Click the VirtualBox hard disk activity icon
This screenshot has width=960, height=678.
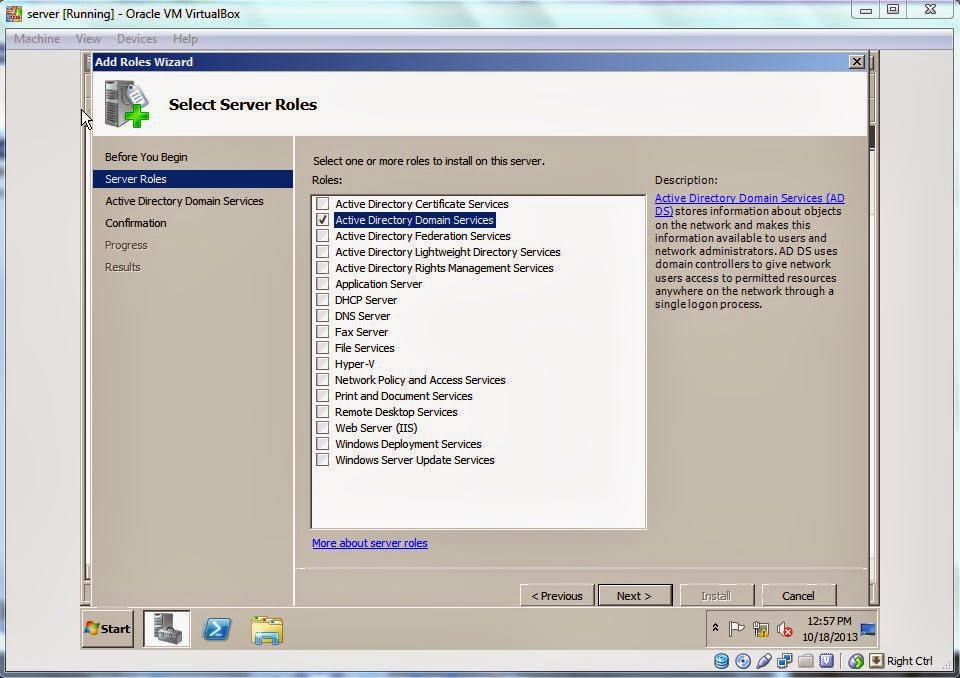(721, 661)
